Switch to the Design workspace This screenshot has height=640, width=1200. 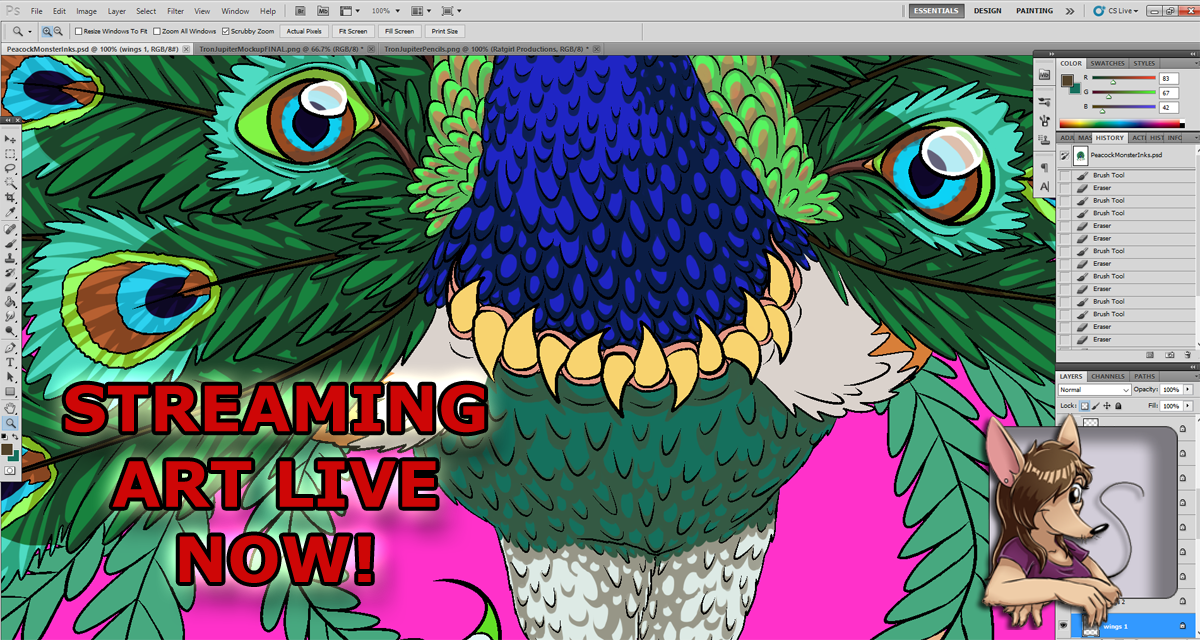click(986, 11)
